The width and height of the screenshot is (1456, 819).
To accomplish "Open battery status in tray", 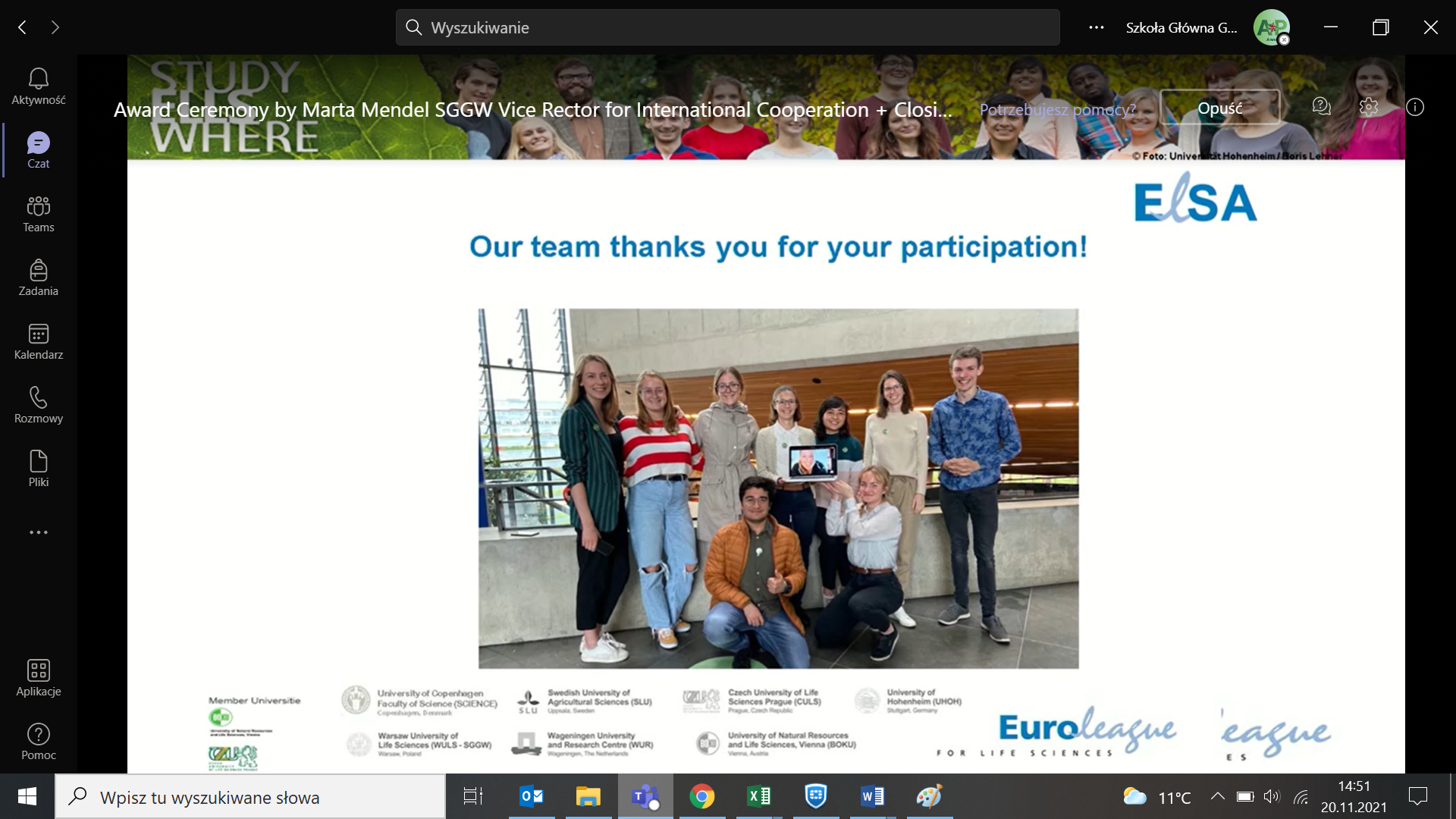I will point(1245,796).
